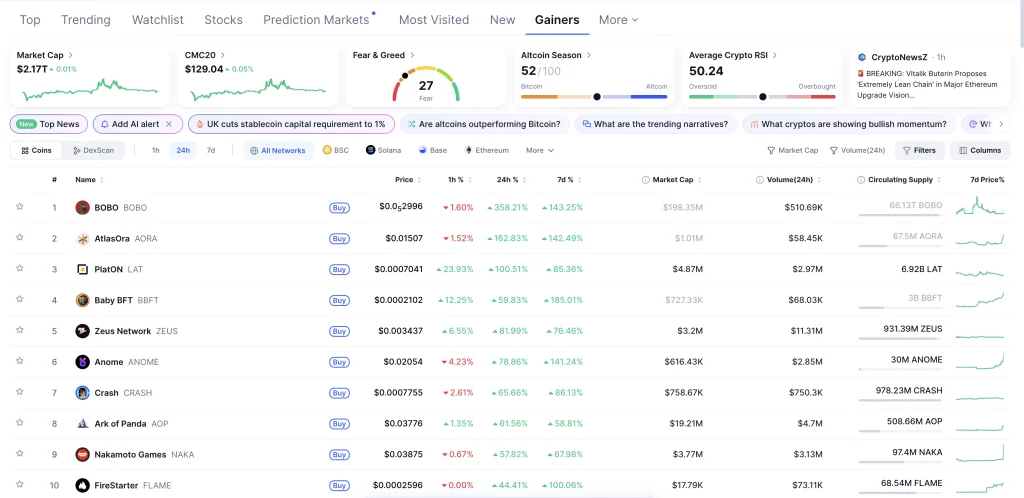1024x498 pixels.
Task: Open the CMC20 card chevron
Action: tap(223, 55)
